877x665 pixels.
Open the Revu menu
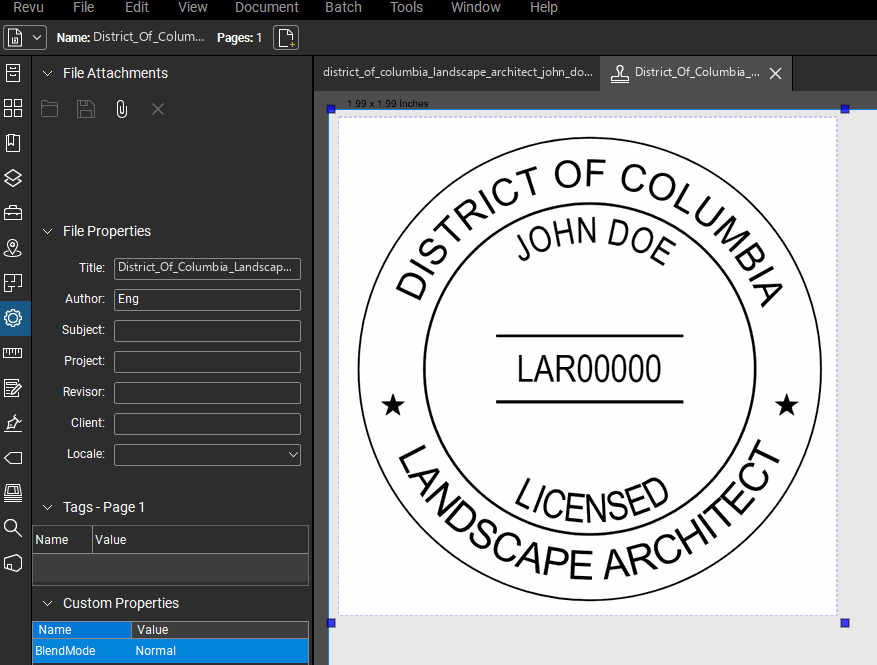pyautogui.click(x=29, y=7)
